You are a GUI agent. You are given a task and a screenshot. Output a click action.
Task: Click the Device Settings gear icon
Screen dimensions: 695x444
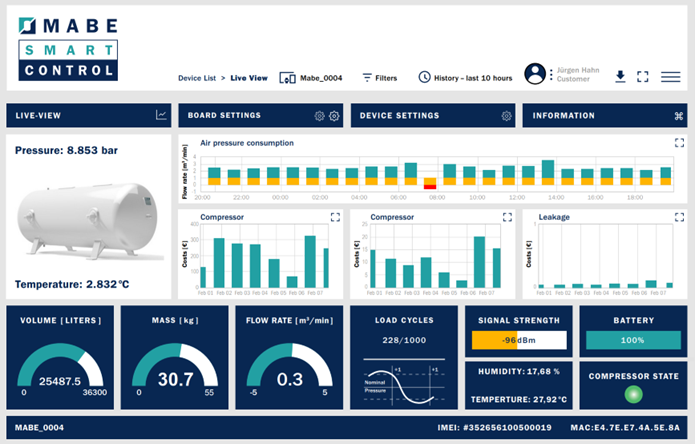507,116
